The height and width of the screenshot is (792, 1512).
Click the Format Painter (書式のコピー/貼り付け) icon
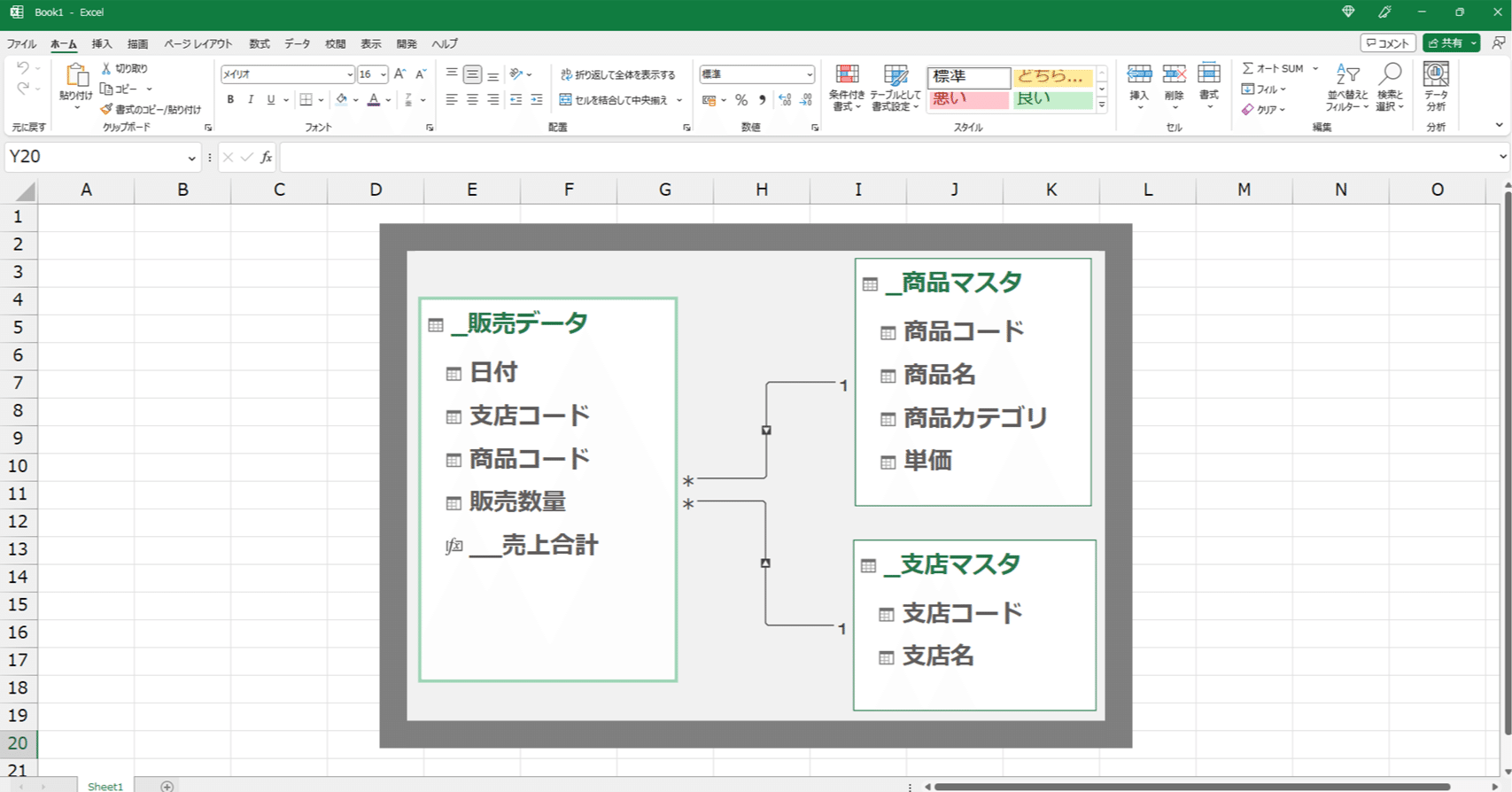pyautogui.click(x=106, y=109)
